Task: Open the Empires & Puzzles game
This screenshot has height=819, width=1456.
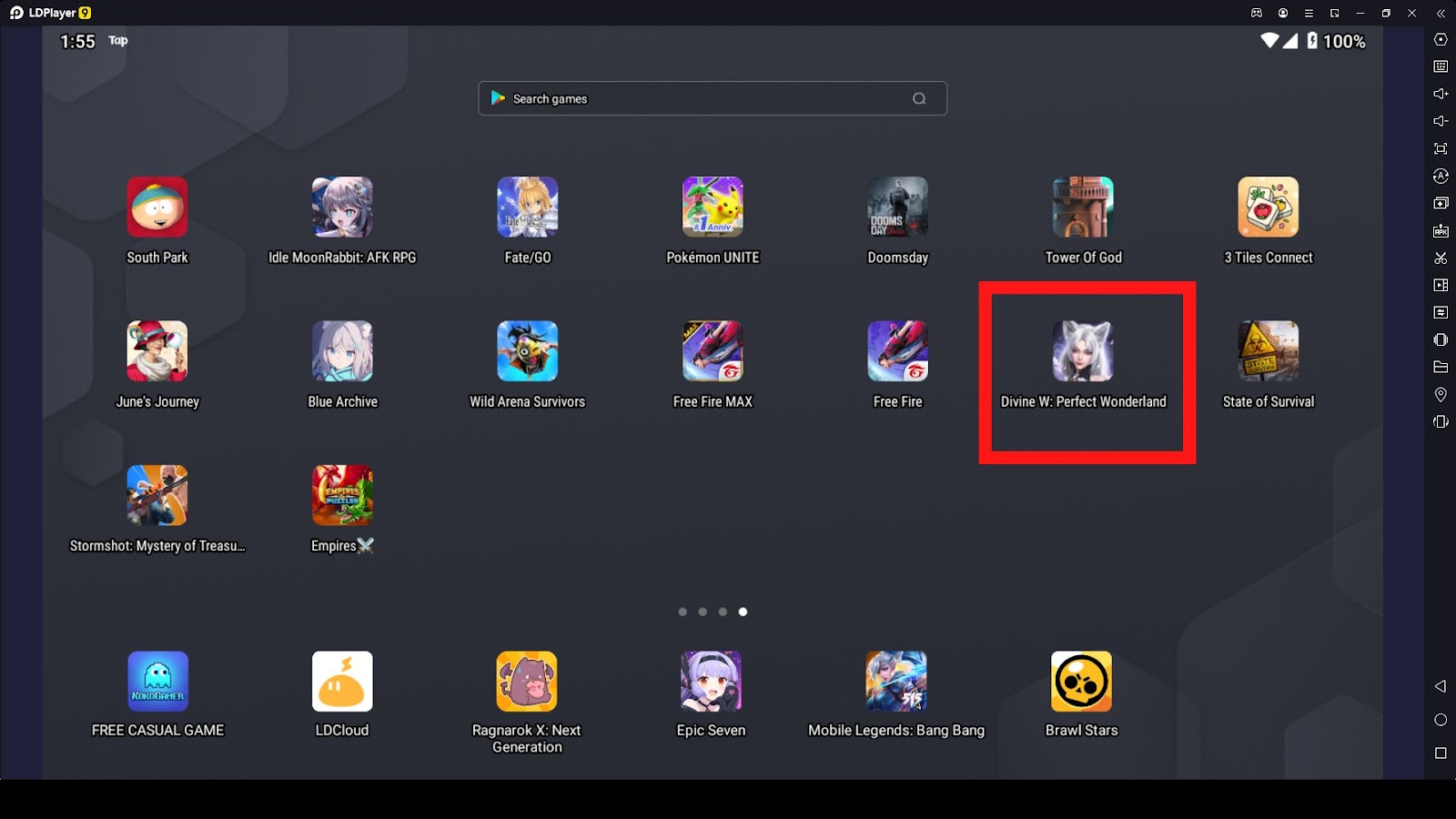Action: pos(342,496)
